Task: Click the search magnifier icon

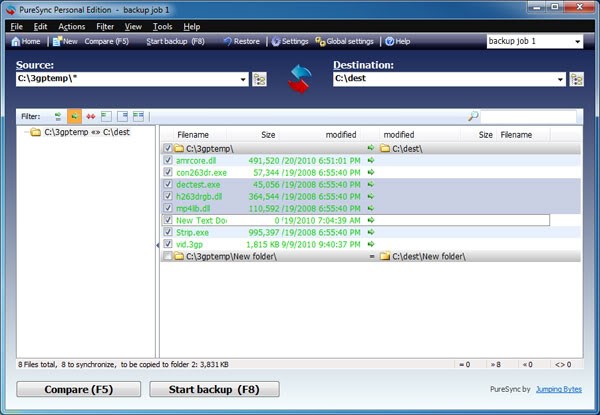Action: coord(473,116)
